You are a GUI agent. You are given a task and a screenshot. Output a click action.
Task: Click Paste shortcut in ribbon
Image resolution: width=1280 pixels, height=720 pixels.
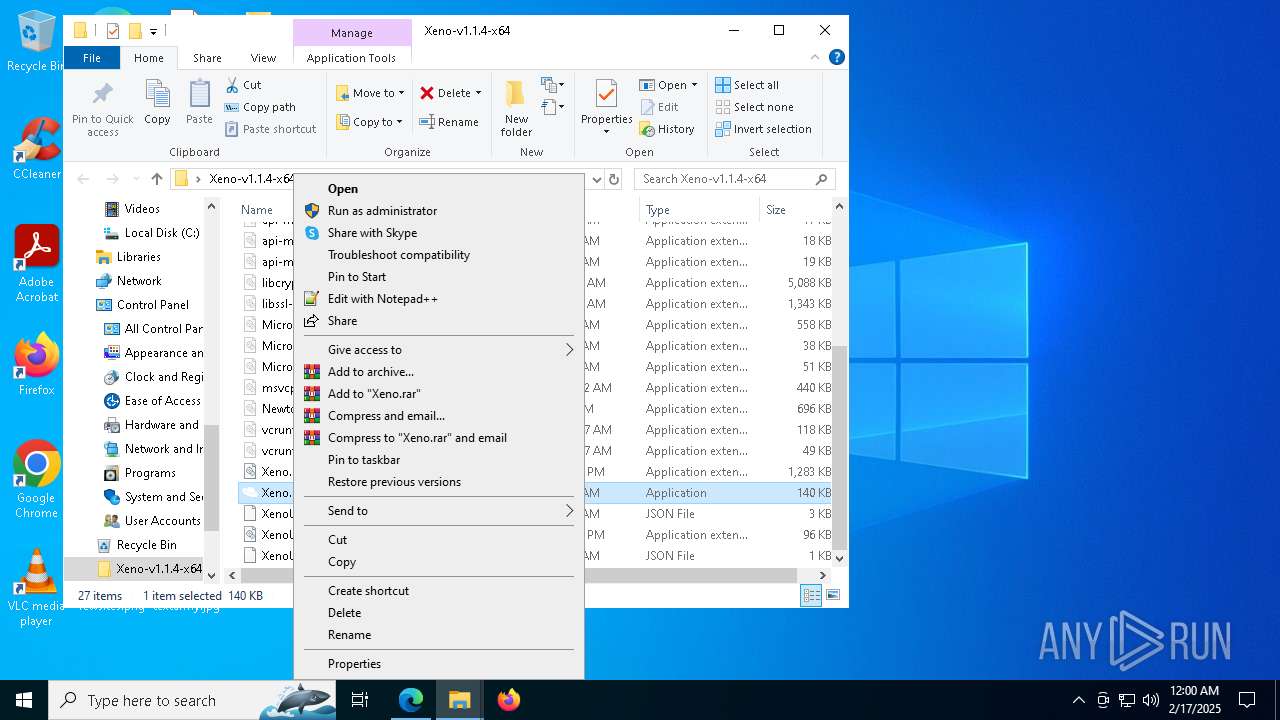point(270,129)
